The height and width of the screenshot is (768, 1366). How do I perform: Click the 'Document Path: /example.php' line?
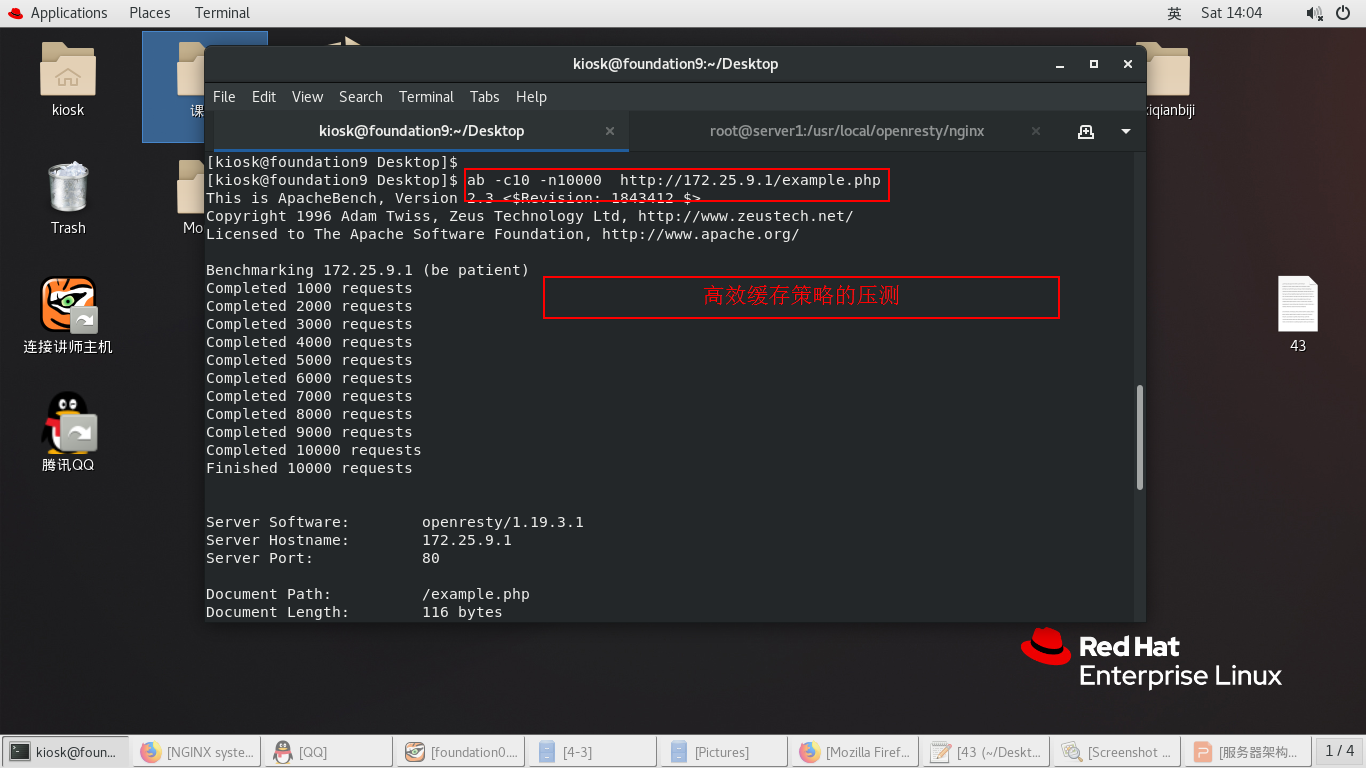point(368,594)
